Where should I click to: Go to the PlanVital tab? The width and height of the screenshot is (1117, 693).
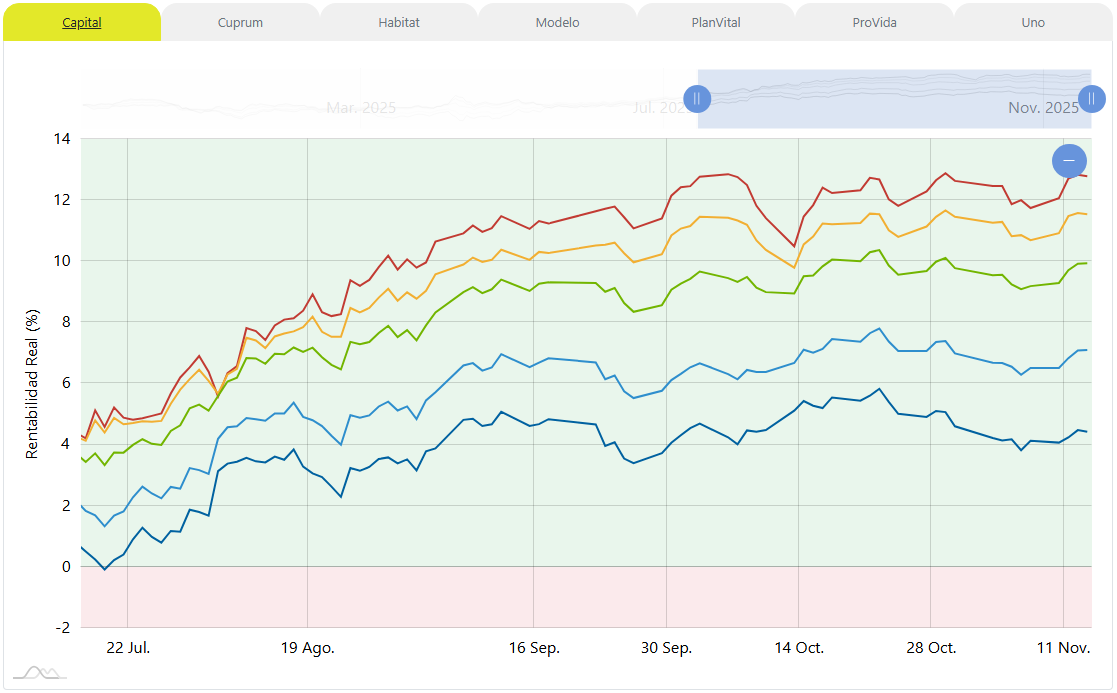click(716, 22)
